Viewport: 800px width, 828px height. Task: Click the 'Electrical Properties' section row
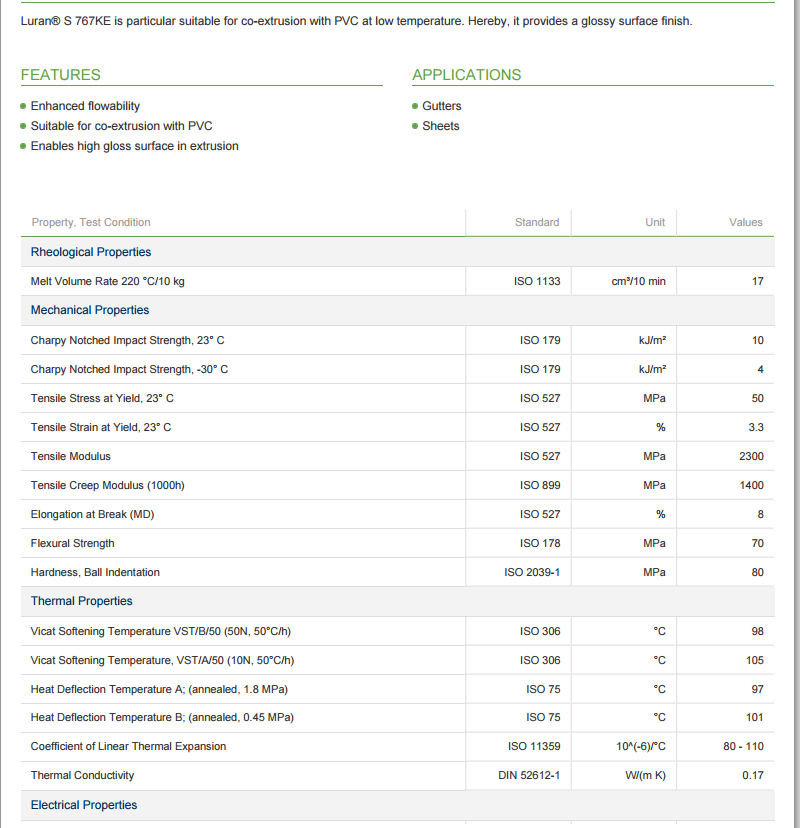point(398,805)
